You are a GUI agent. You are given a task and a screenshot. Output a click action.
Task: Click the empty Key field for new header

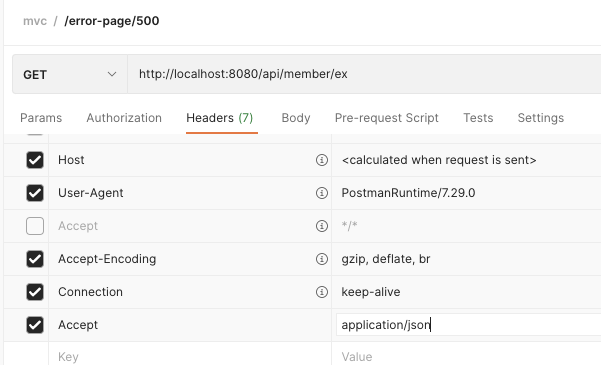click(190, 357)
